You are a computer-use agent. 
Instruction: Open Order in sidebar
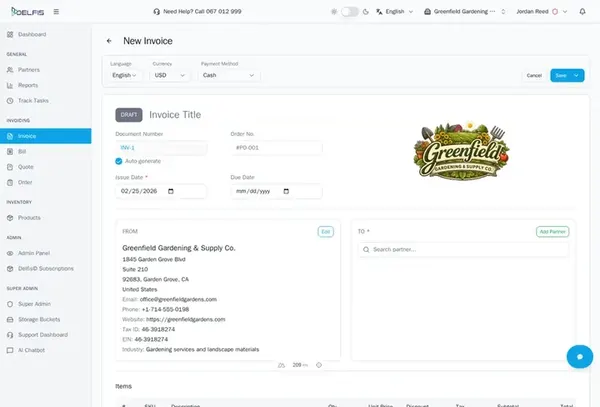(x=46, y=182)
